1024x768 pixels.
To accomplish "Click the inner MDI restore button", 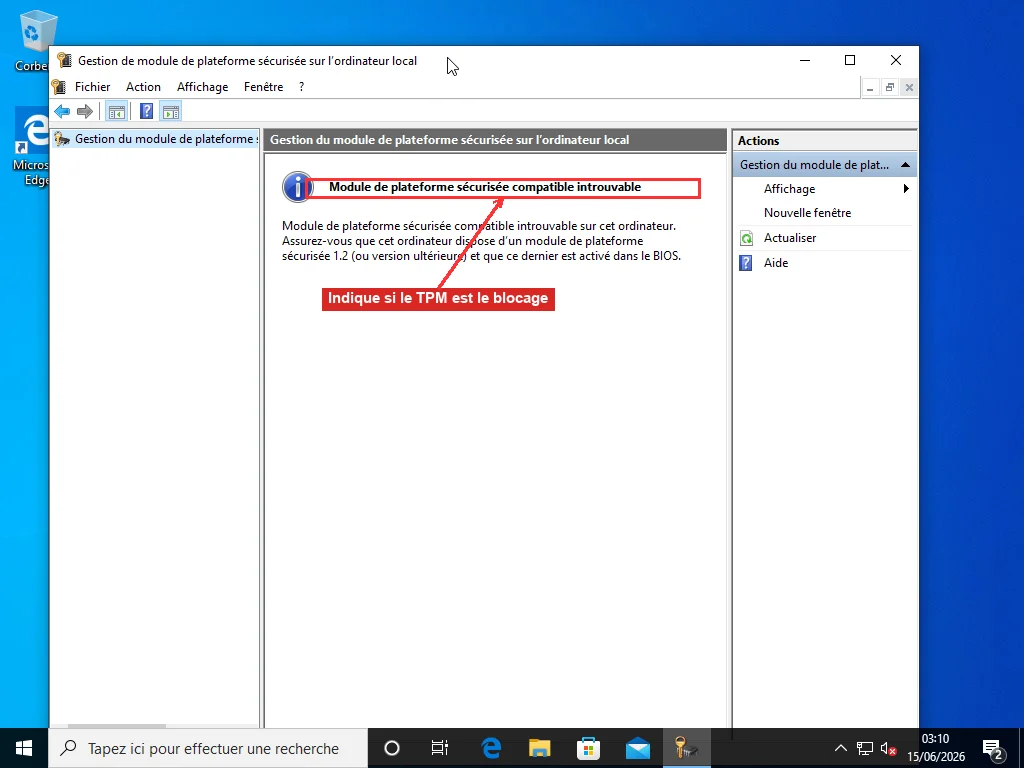I will [889, 87].
